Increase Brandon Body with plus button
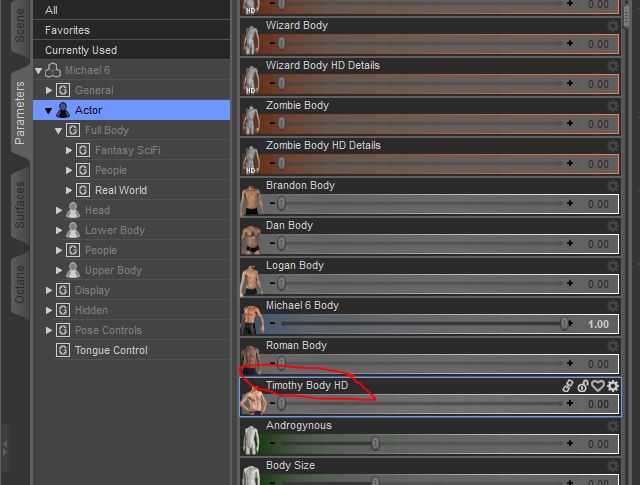The height and width of the screenshot is (485, 640). point(570,203)
